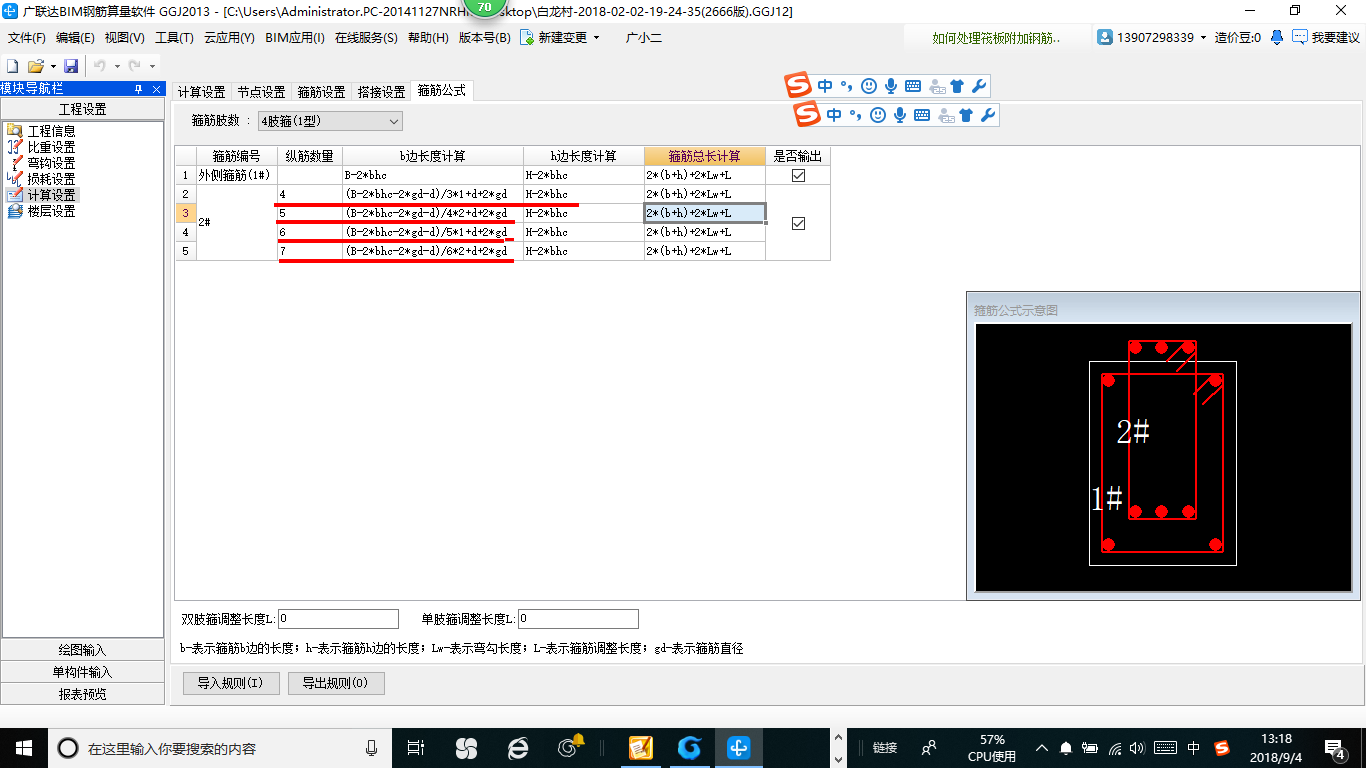This screenshot has width=1366, height=768.
Task: Open the 帮助(H) menu
Action: (428, 38)
